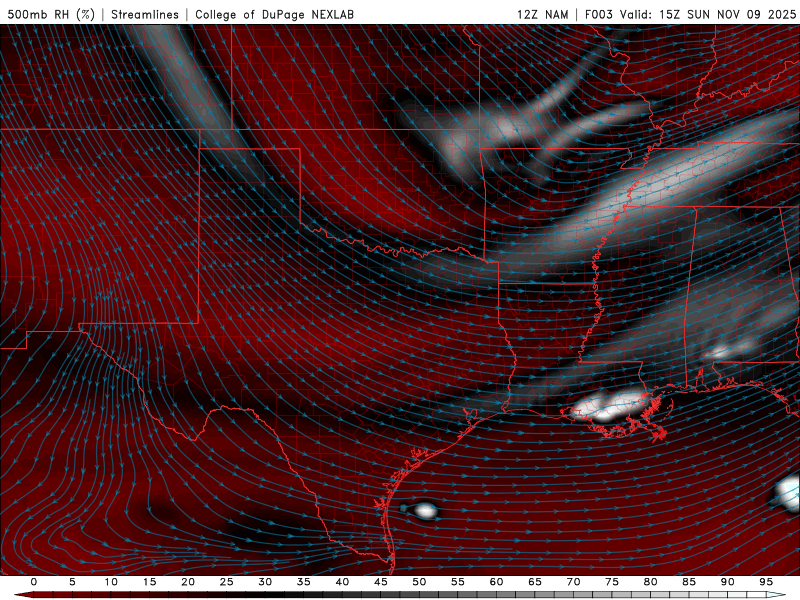
Task: Click the "5" value on the color scale
Action: click(x=72, y=582)
